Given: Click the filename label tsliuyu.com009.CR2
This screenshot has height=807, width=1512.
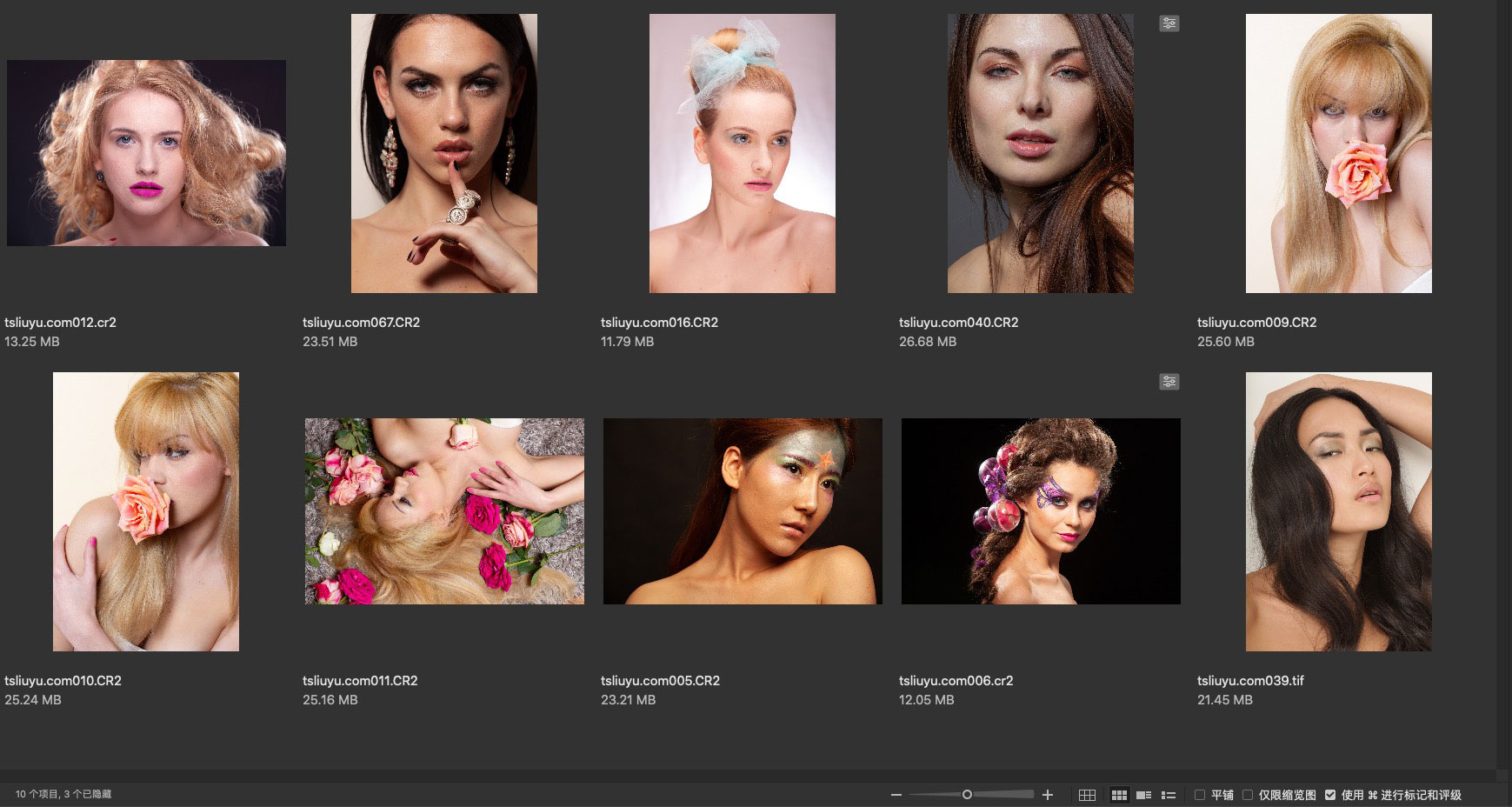Looking at the screenshot, I should point(1256,323).
